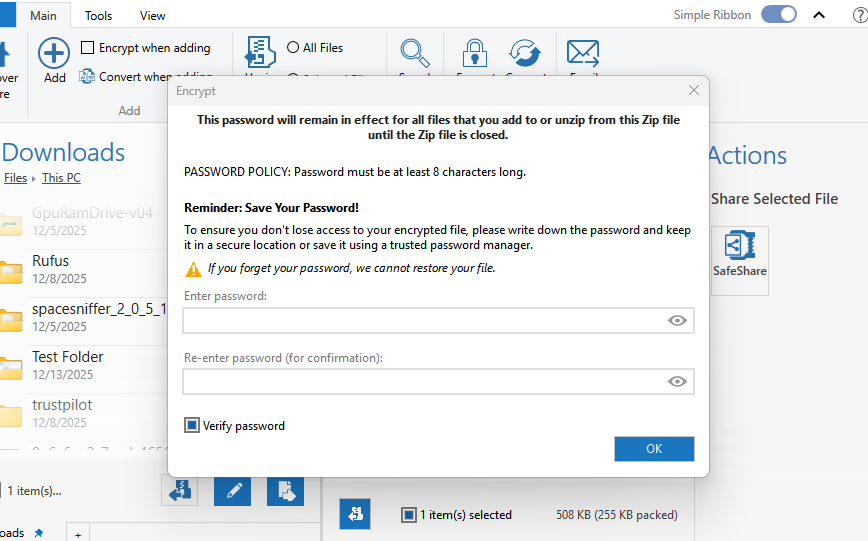Open the View ribbon tab
This screenshot has width=868, height=541.
[153, 16]
